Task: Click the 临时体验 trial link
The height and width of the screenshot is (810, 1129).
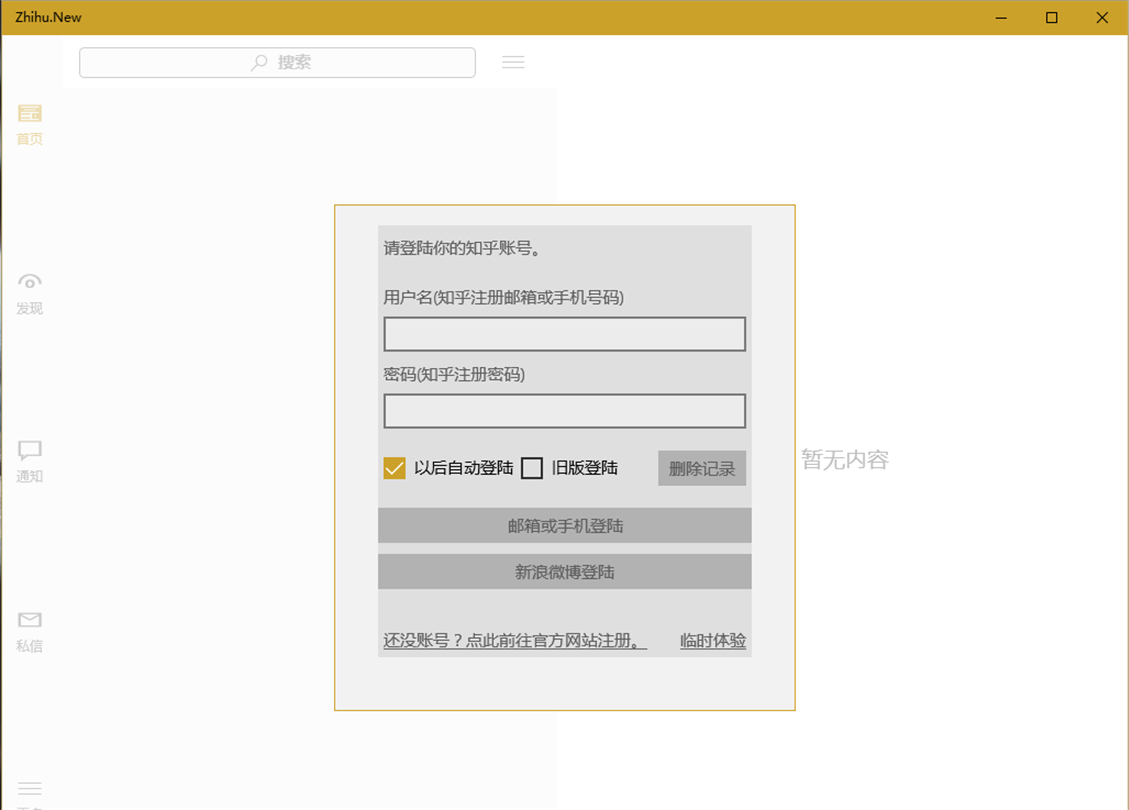Action: click(x=713, y=641)
